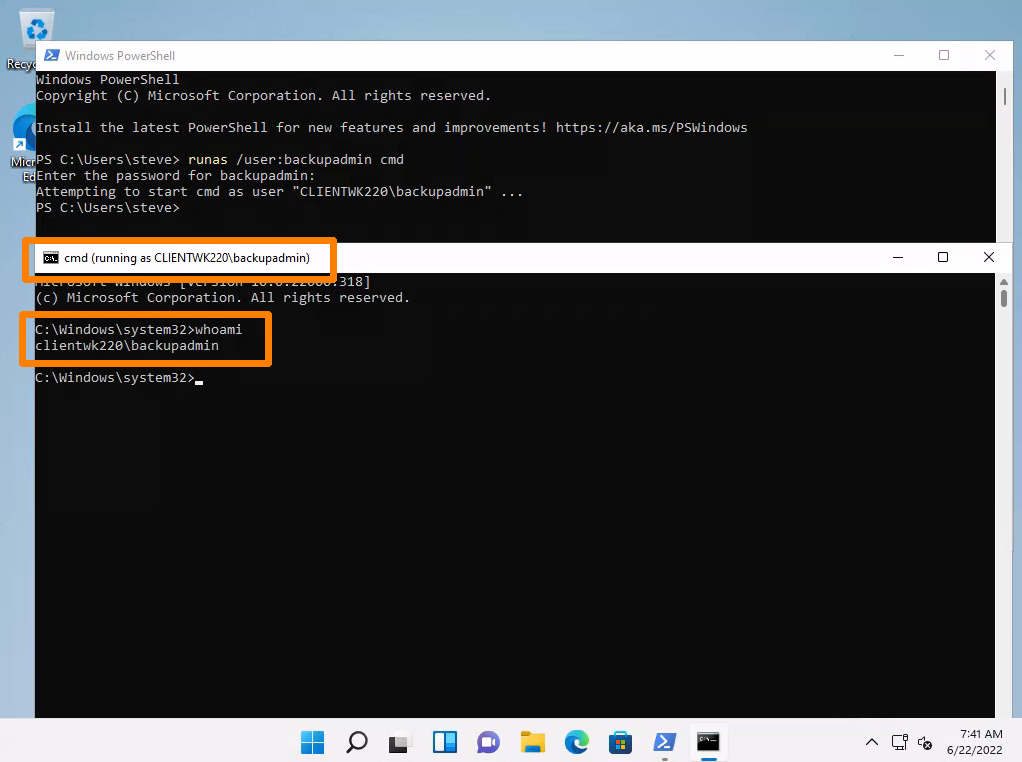
Task: Switch to PowerShell via its taskbar icon
Action: (665, 742)
